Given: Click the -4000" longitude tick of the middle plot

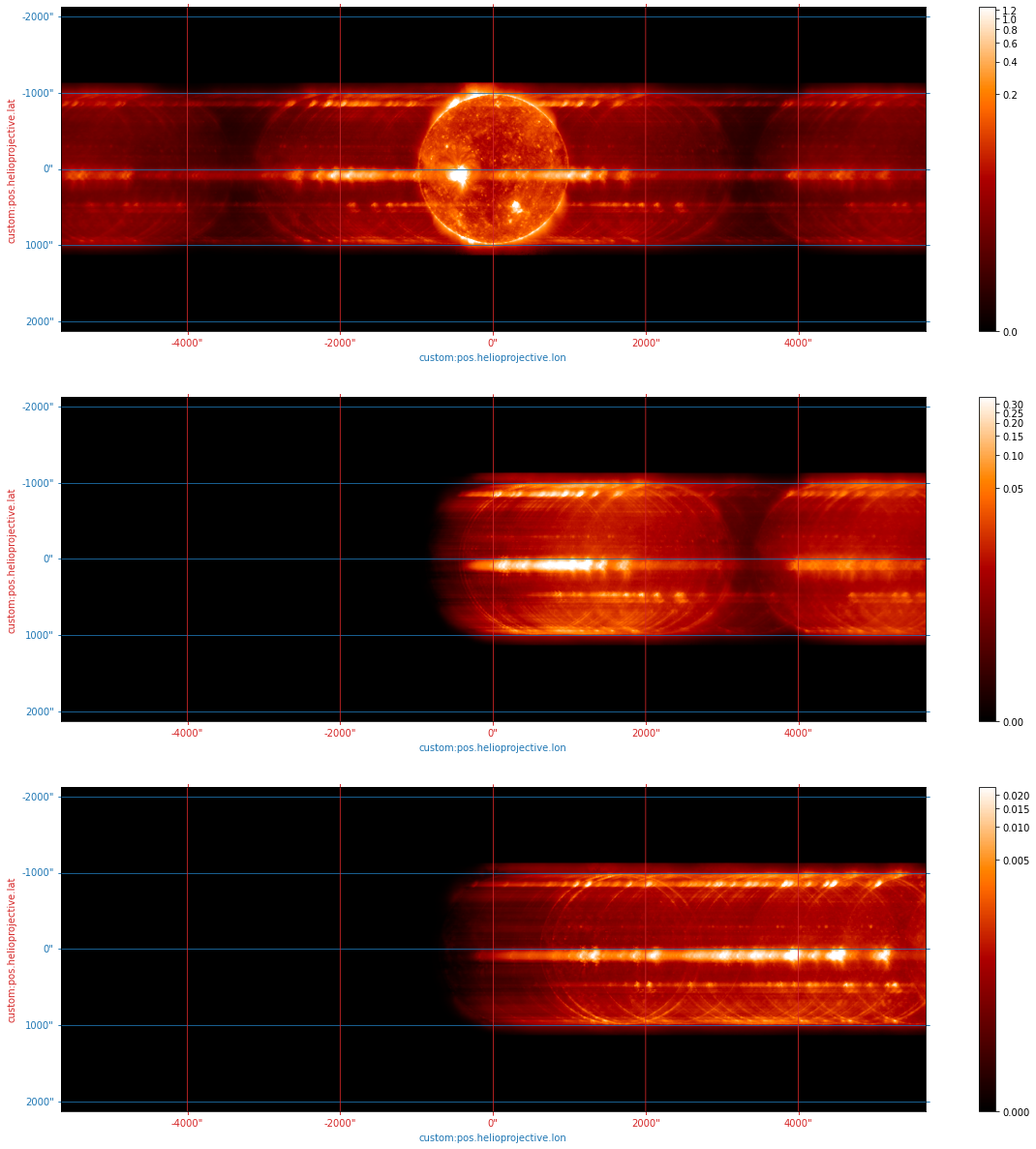Looking at the screenshot, I should [187, 733].
